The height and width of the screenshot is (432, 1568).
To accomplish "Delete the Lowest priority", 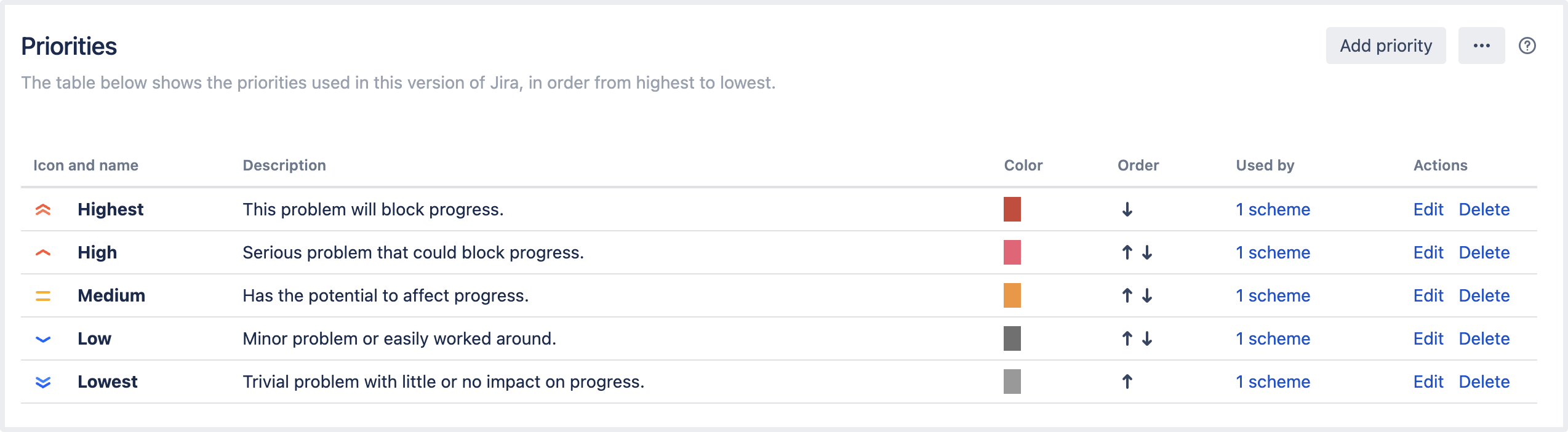I will coord(1484,382).
